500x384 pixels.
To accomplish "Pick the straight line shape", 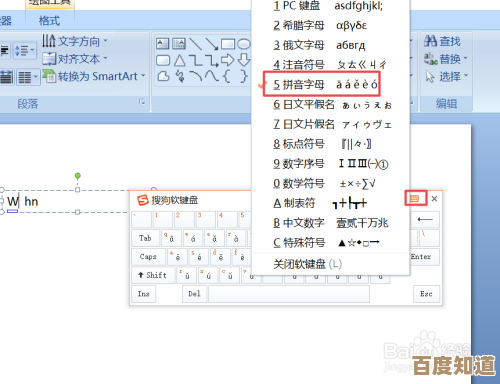I will pos(195,44).
